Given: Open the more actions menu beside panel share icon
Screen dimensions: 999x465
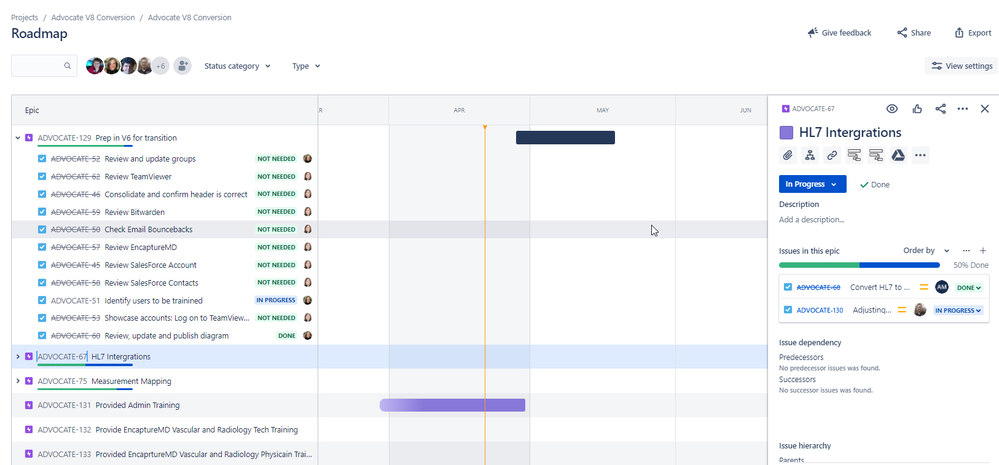Looking at the screenshot, I should coord(963,109).
